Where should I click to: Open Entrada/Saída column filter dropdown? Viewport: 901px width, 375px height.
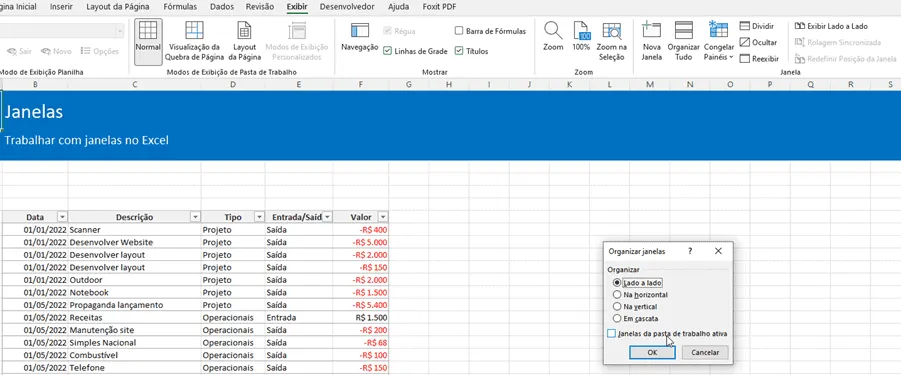point(328,217)
